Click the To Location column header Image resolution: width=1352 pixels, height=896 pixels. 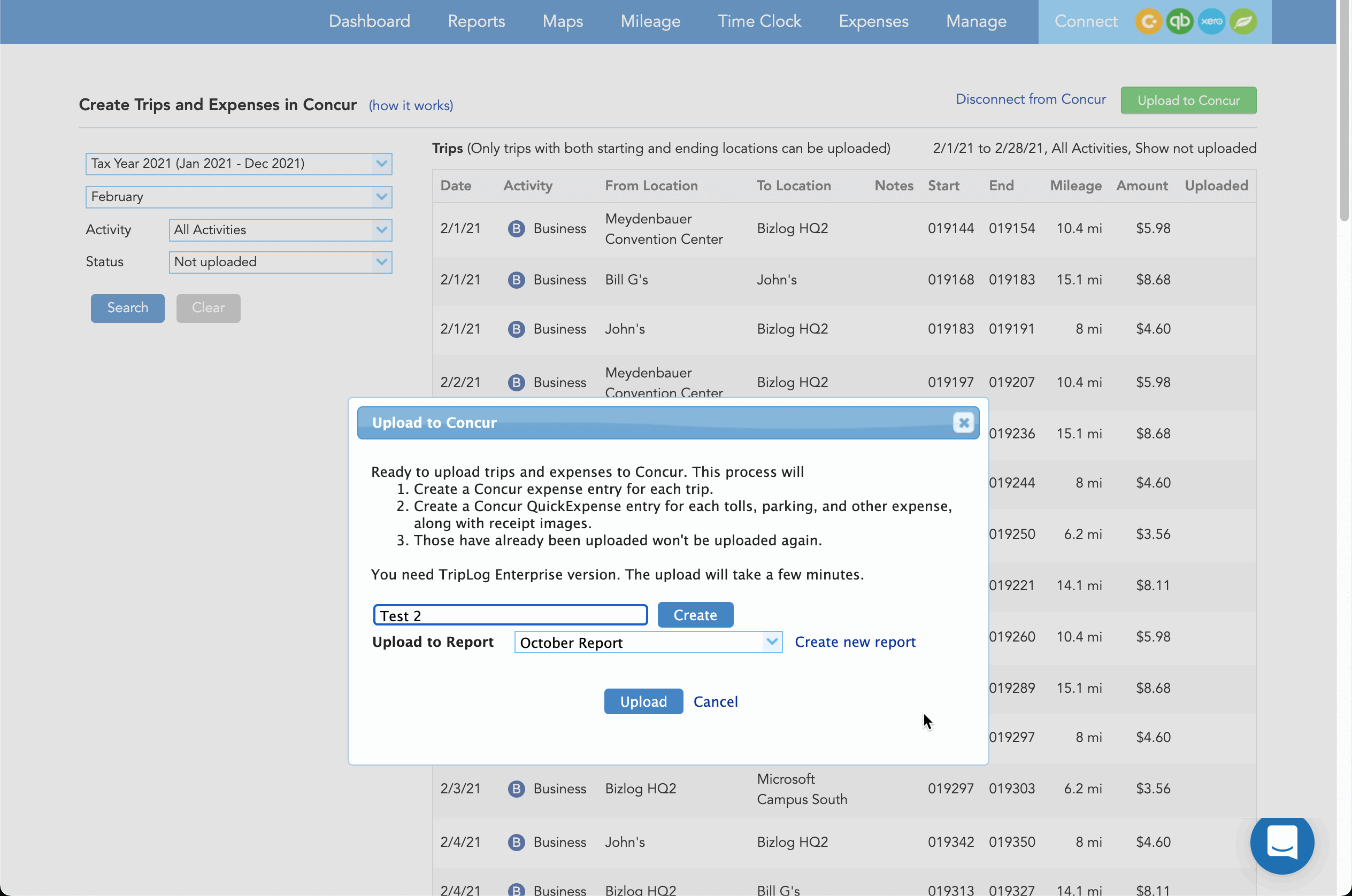[794, 186]
